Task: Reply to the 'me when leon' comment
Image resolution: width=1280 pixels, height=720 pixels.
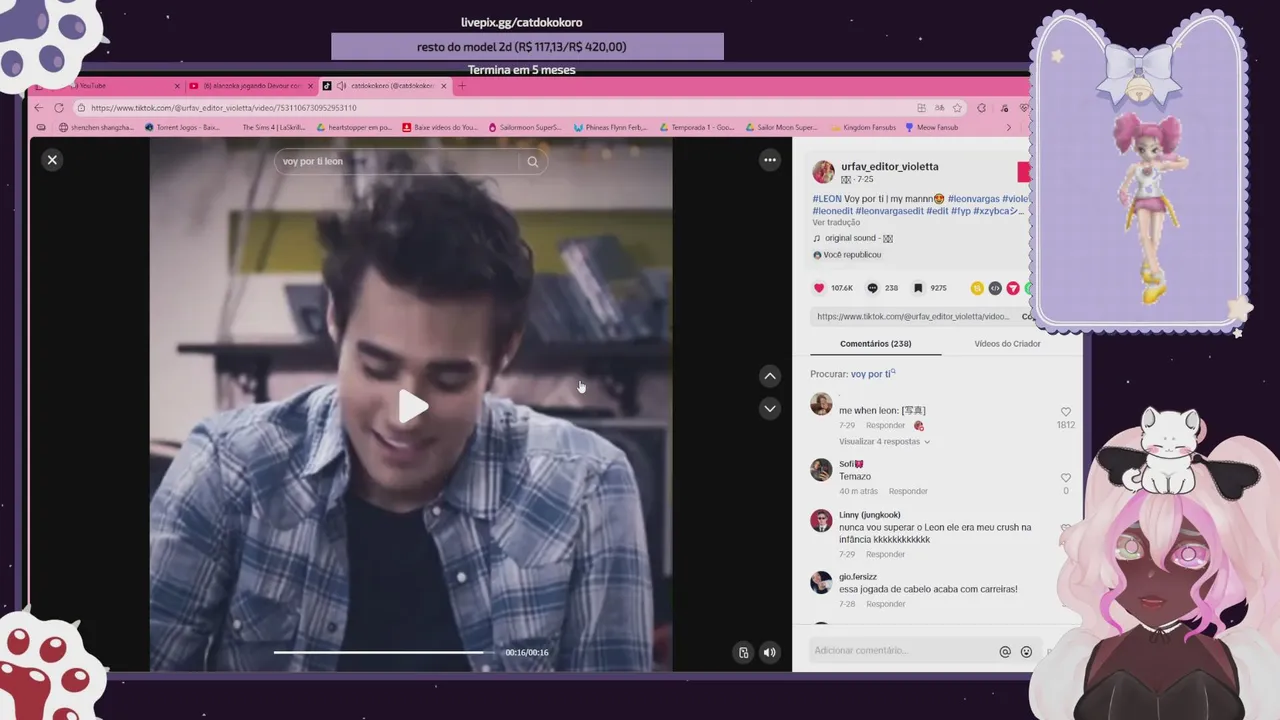Action: click(x=885, y=425)
